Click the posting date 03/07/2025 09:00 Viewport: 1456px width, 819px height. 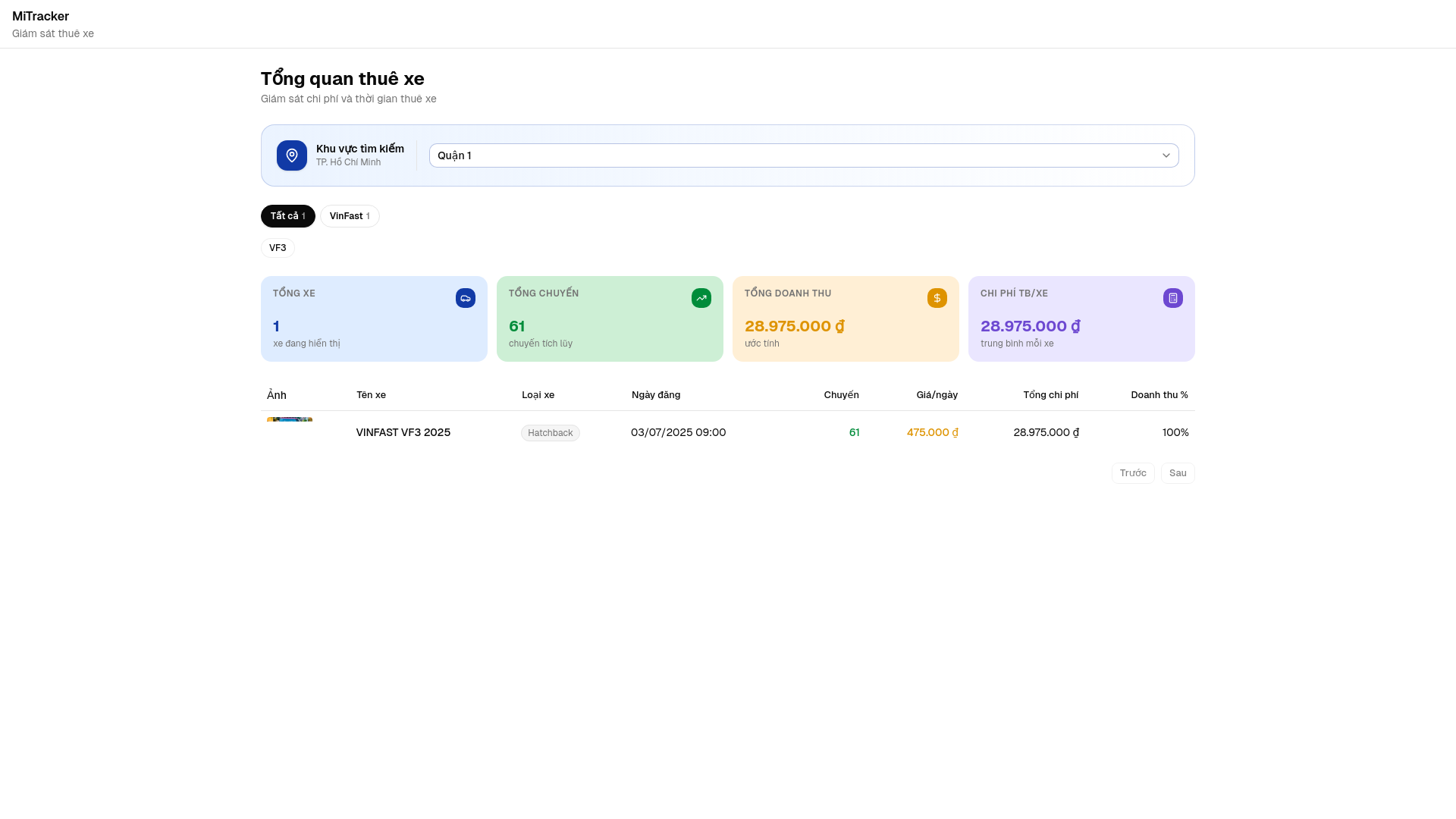(679, 432)
